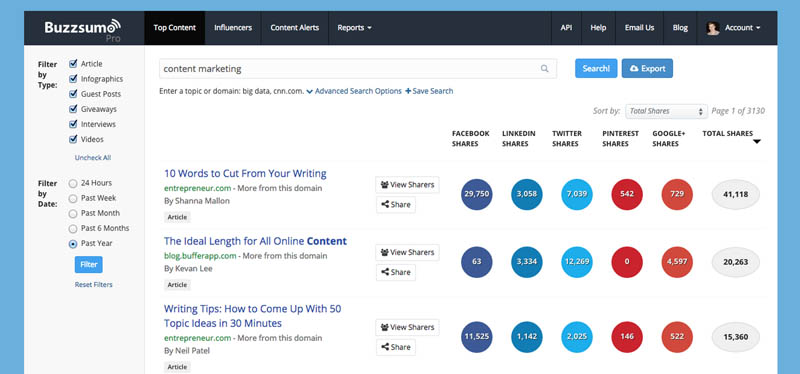Click the Google+ shares circle showing 4,597

(x=677, y=262)
